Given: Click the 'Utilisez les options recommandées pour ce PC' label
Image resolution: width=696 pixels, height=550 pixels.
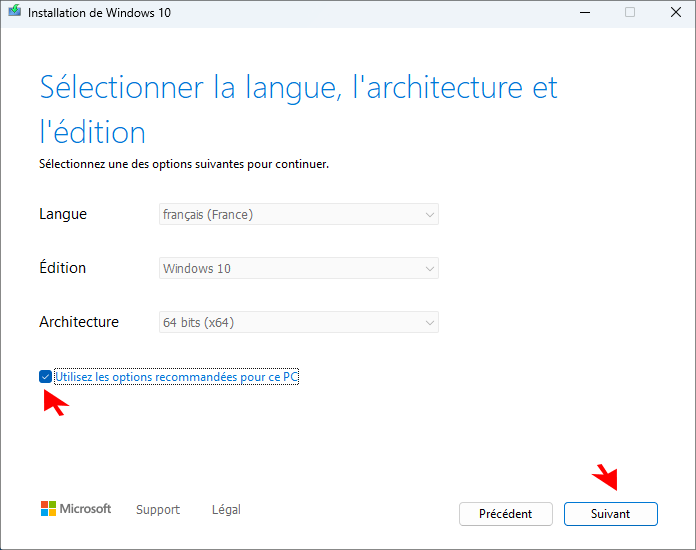Looking at the screenshot, I should click(x=176, y=377).
